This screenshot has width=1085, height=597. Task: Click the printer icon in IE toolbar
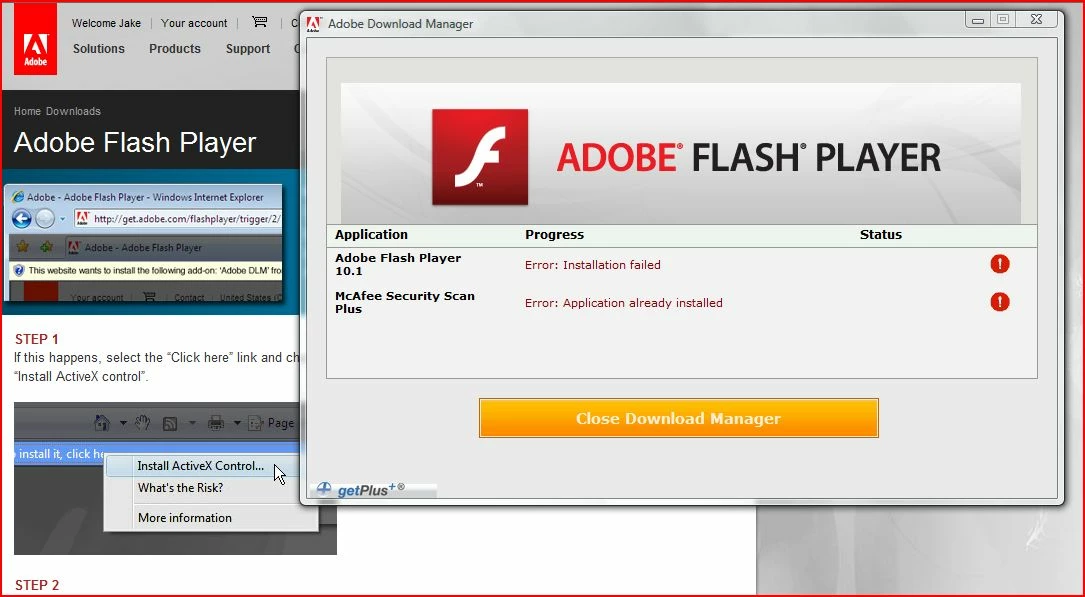[x=217, y=422]
